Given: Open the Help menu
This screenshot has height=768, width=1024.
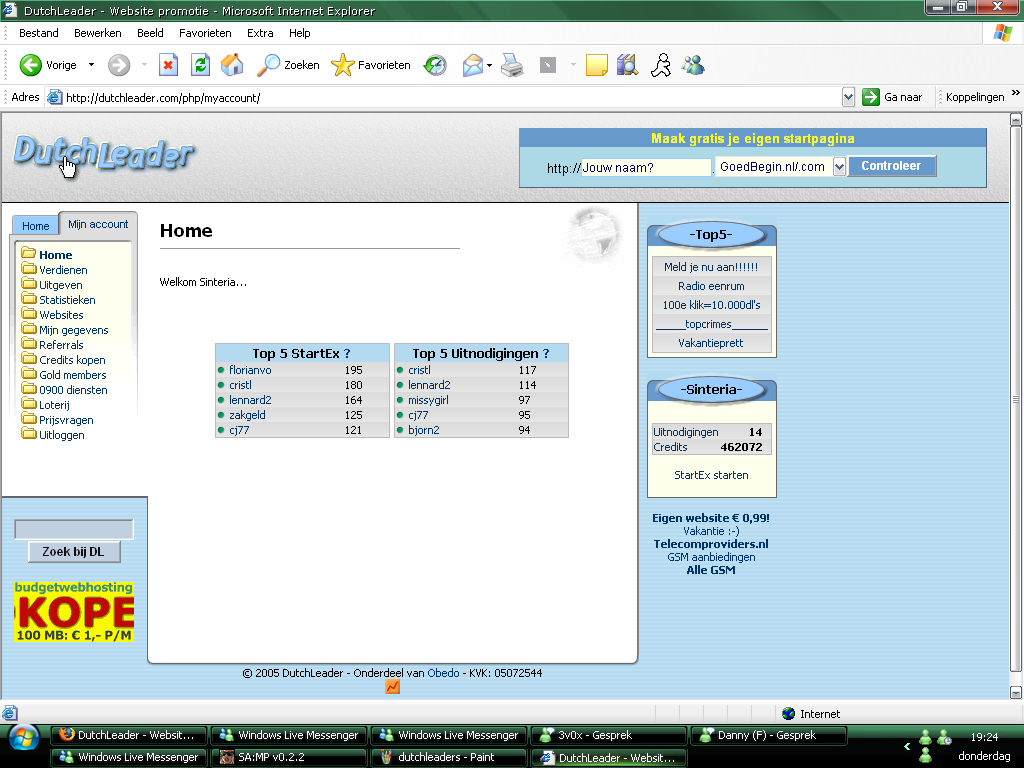Looking at the screenshot, I should [x=300, y=33].
